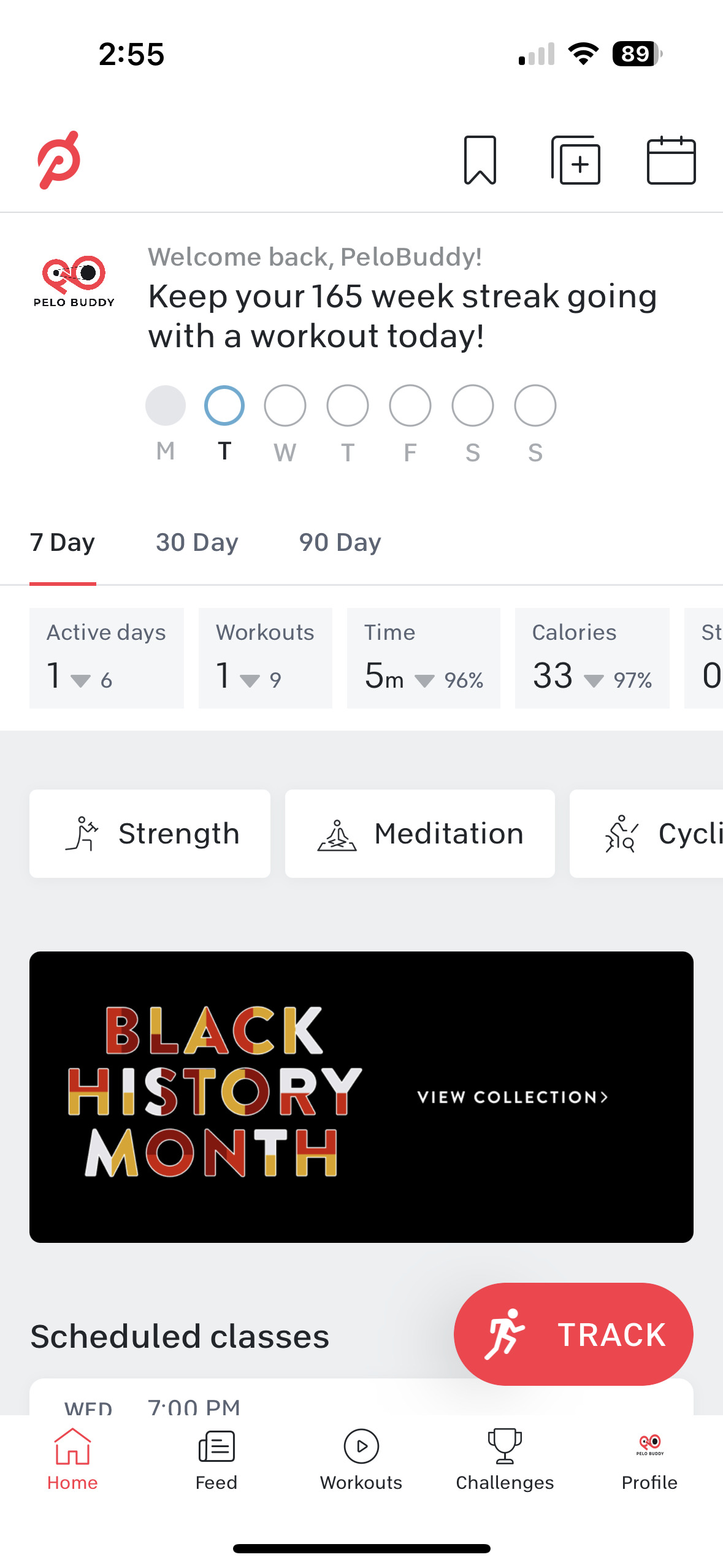Expand the Active days comparison arrow
Screen dimensions: 723x1568
click(x=80, y=680)
